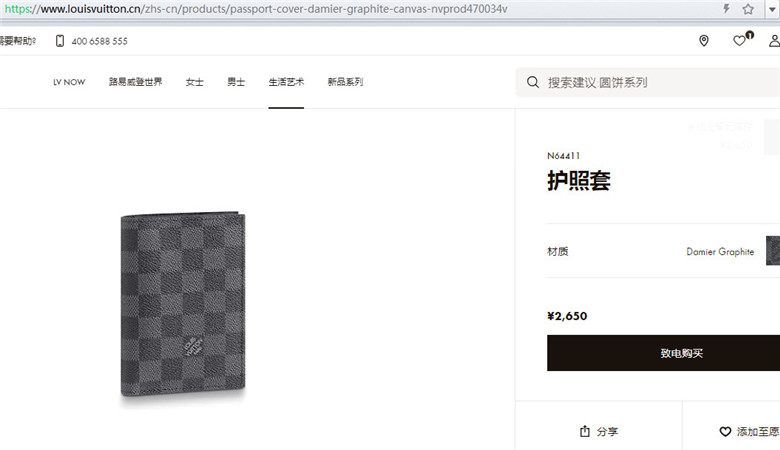Click the passport cover product image
This screenshot has width=780, height=450.
pyautogui.click(x=183, y=304)
